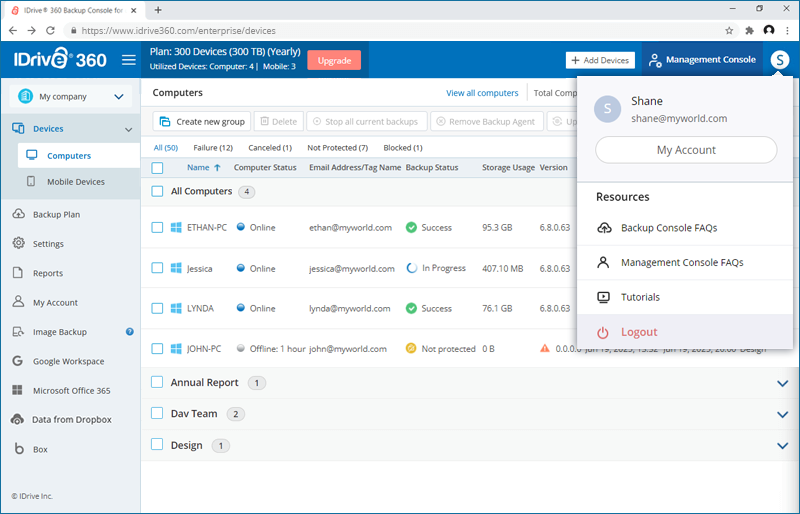Click the Microsoft Office 365 grid icon
Viewport: 800px width, 514px height.
[17, 390]
